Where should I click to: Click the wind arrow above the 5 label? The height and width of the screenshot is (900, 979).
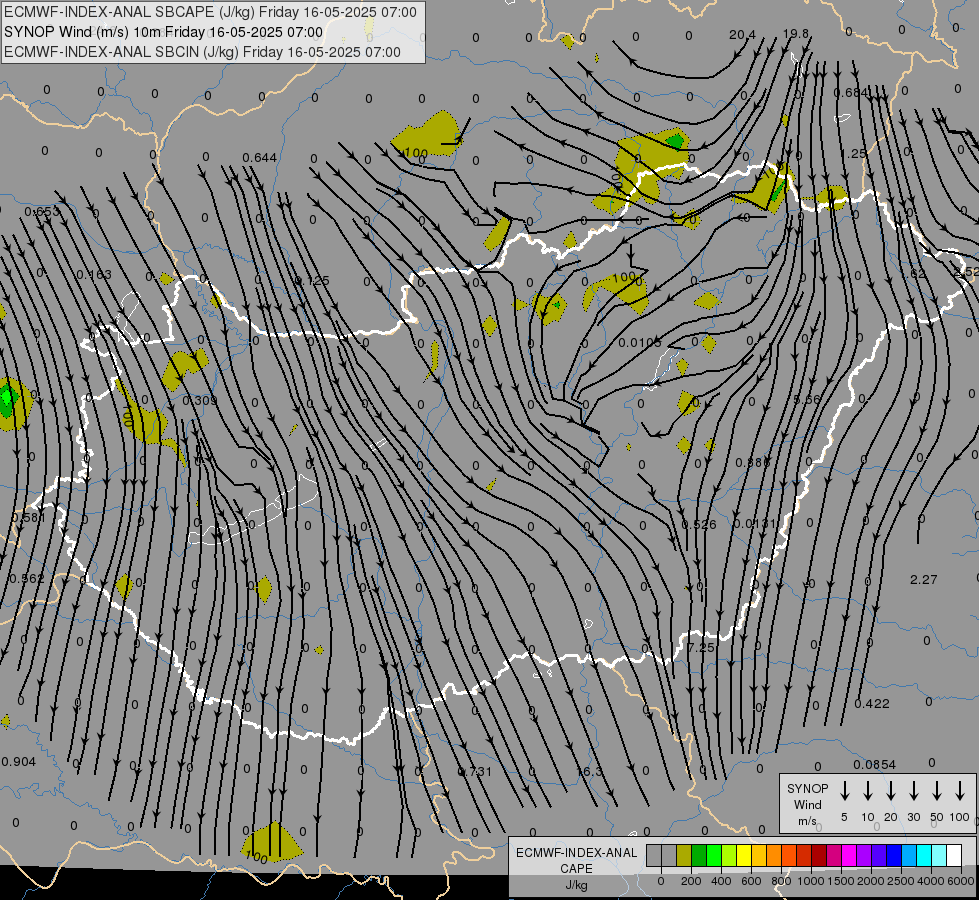click(845, 790)
